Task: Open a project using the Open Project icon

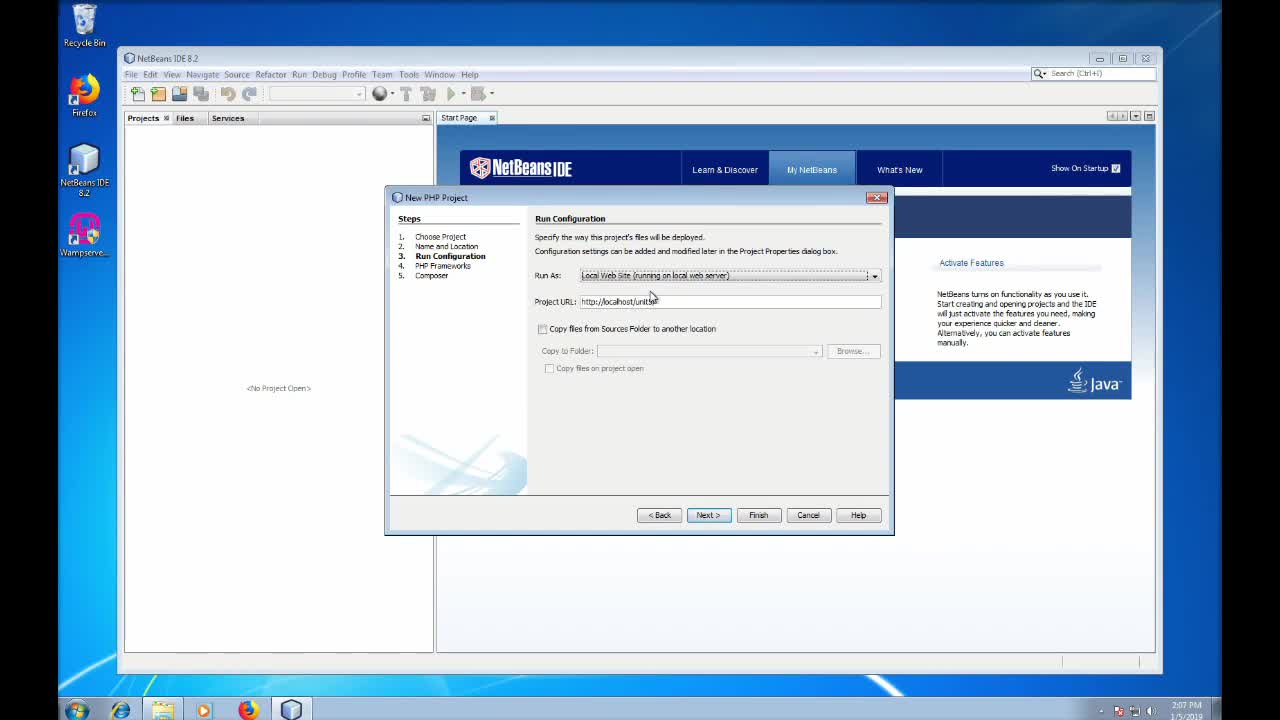Action: [x=179, y=93]
